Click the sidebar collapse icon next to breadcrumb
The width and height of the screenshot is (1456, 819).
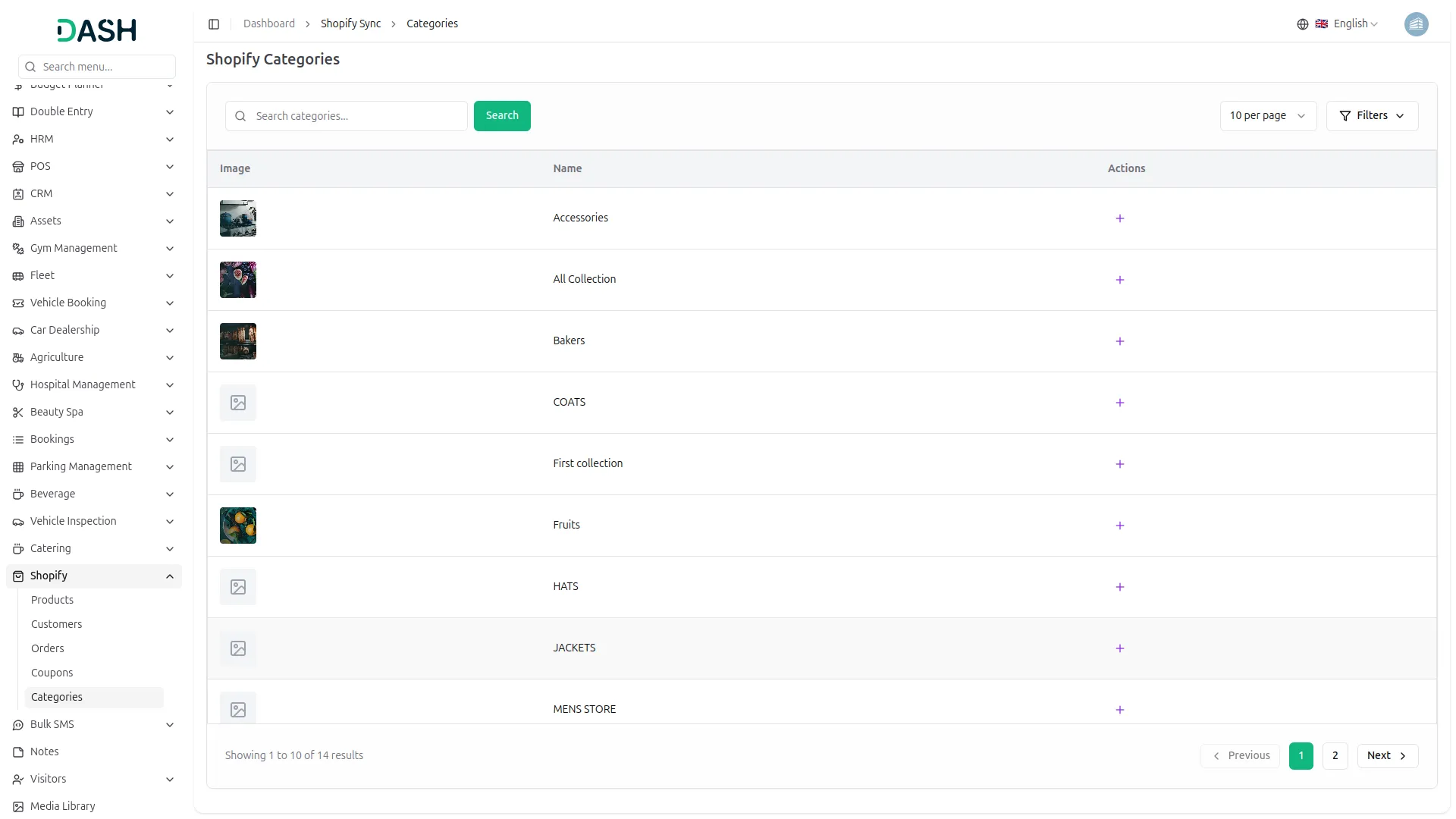pos(214,24)
